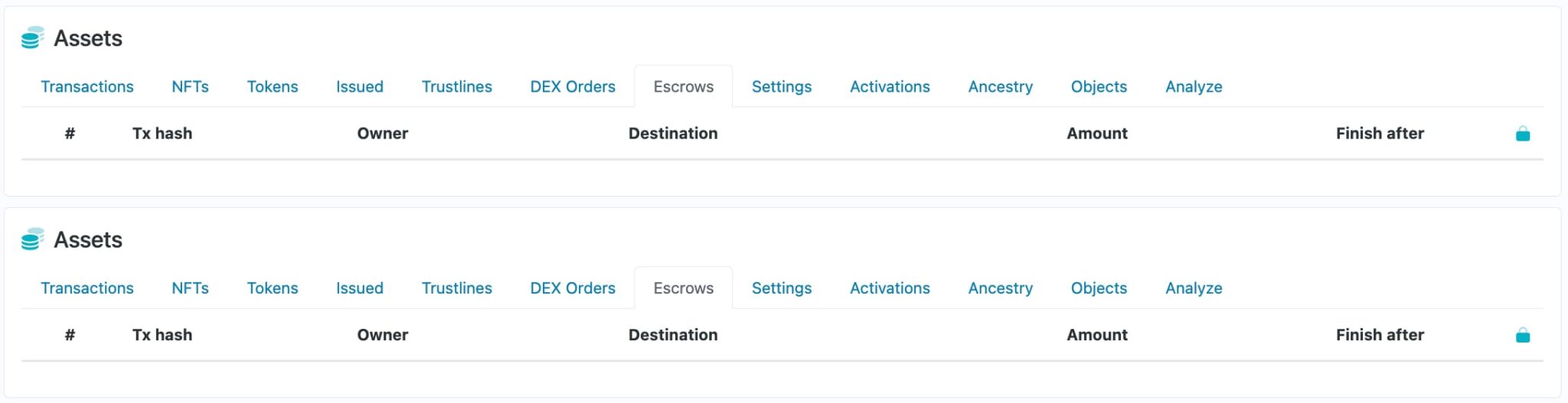This screenshot has height=403, width=1568.
Task: Select the Escrows tab in the second Assets panel
Action: pos(683,288)
